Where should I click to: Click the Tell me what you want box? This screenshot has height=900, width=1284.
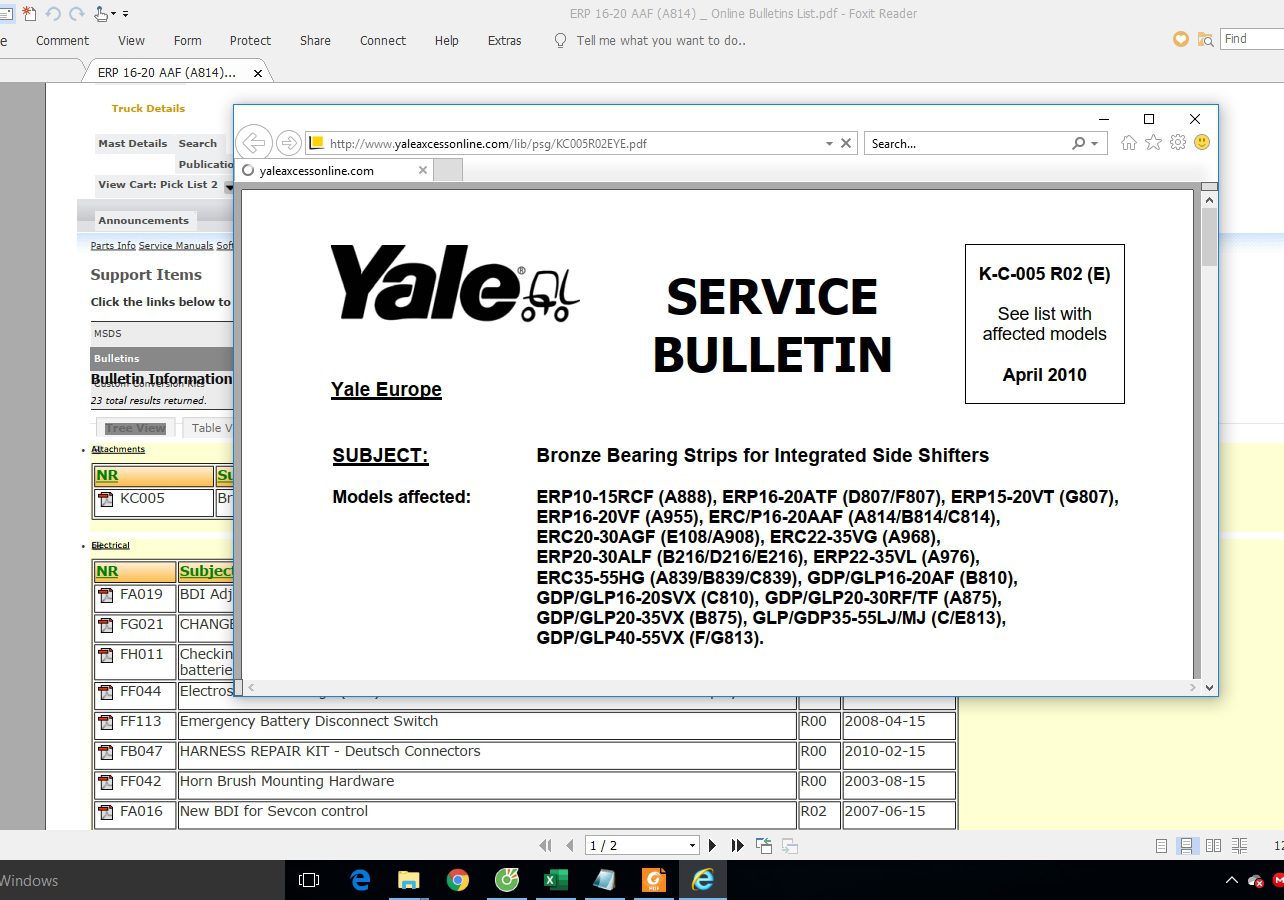click(661, 41)
